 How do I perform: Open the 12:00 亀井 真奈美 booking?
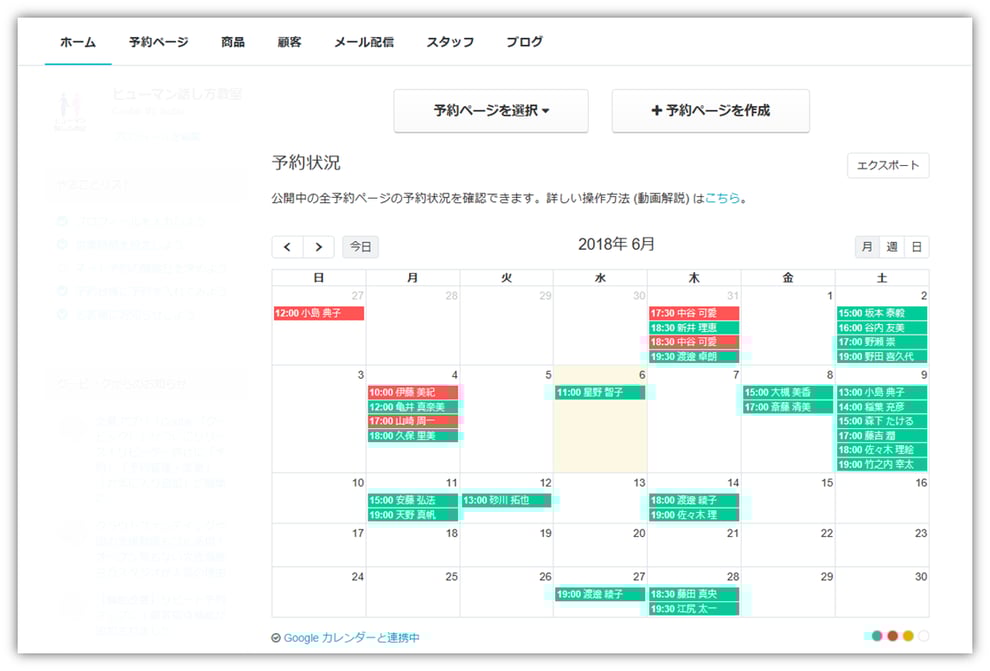[413, 407]
